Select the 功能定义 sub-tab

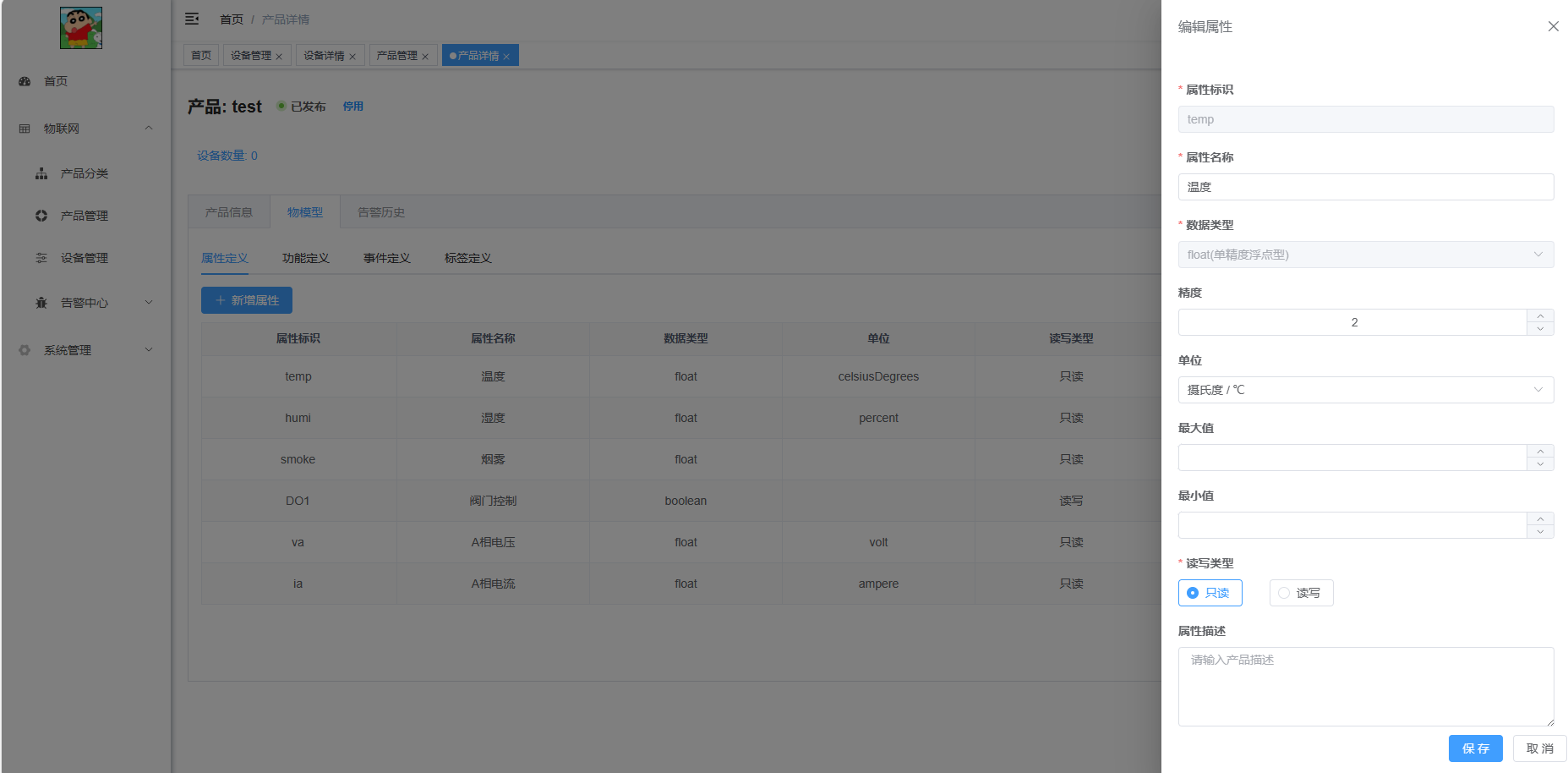(306, 258)
